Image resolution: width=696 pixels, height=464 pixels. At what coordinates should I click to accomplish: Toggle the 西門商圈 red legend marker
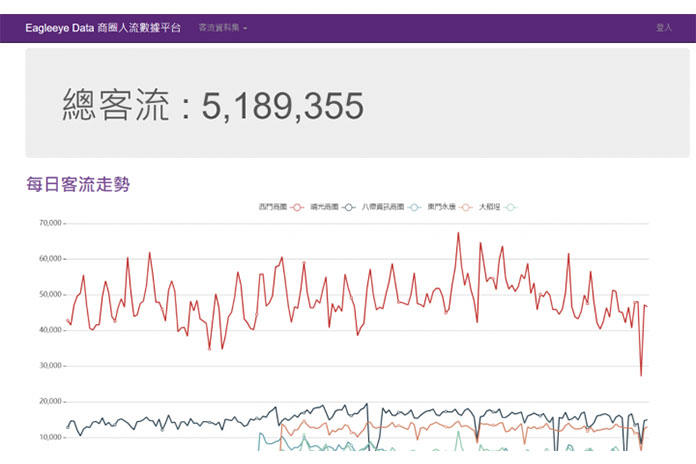tap(297, 207)
